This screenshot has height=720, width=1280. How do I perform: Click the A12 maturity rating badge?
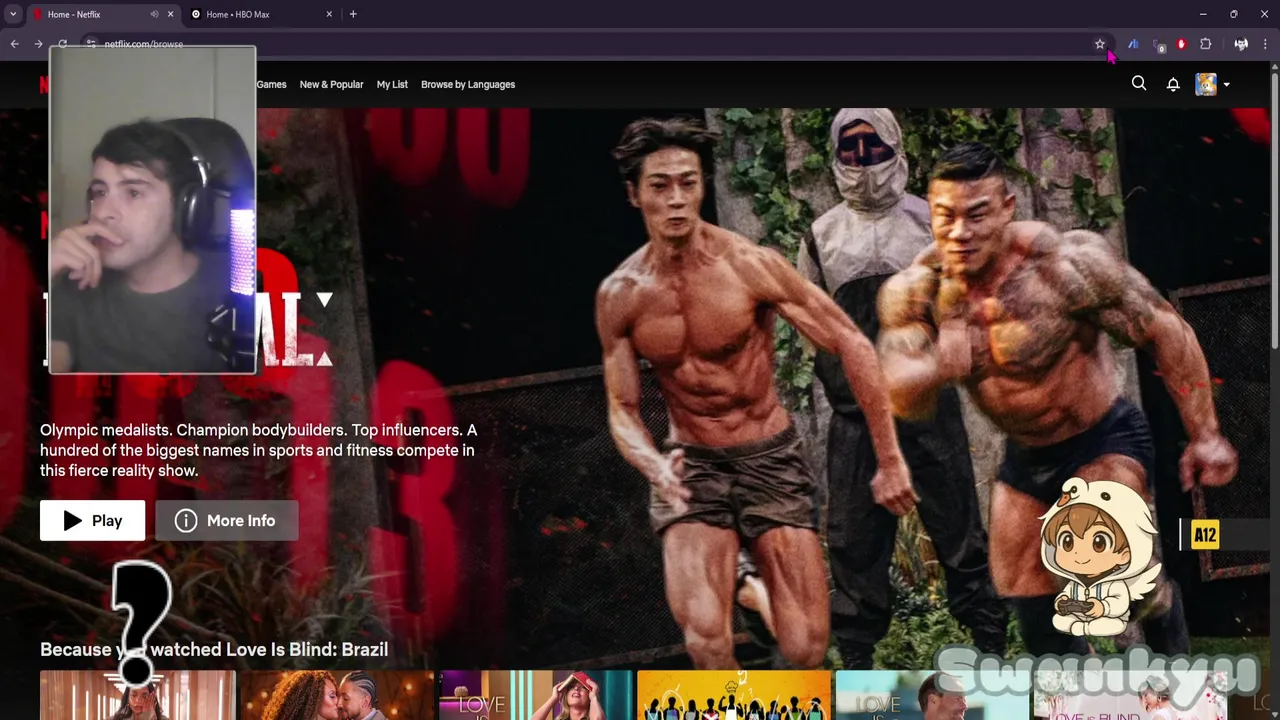coord(1205,535)
